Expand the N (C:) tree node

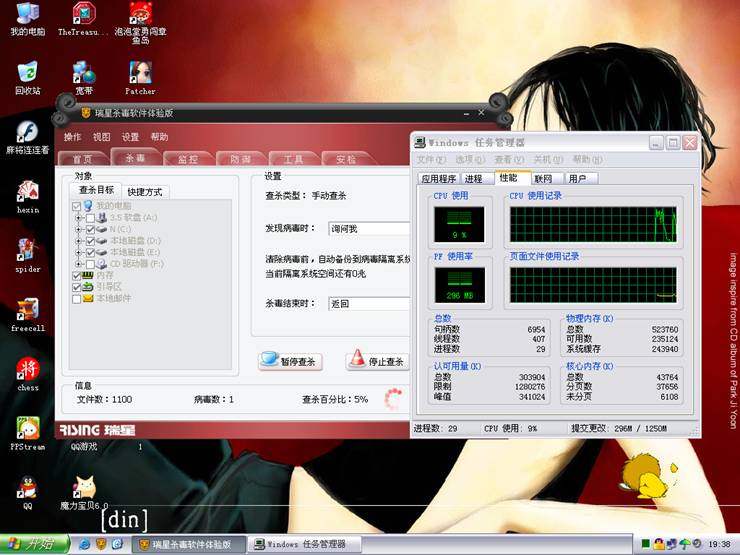(79, 229)
